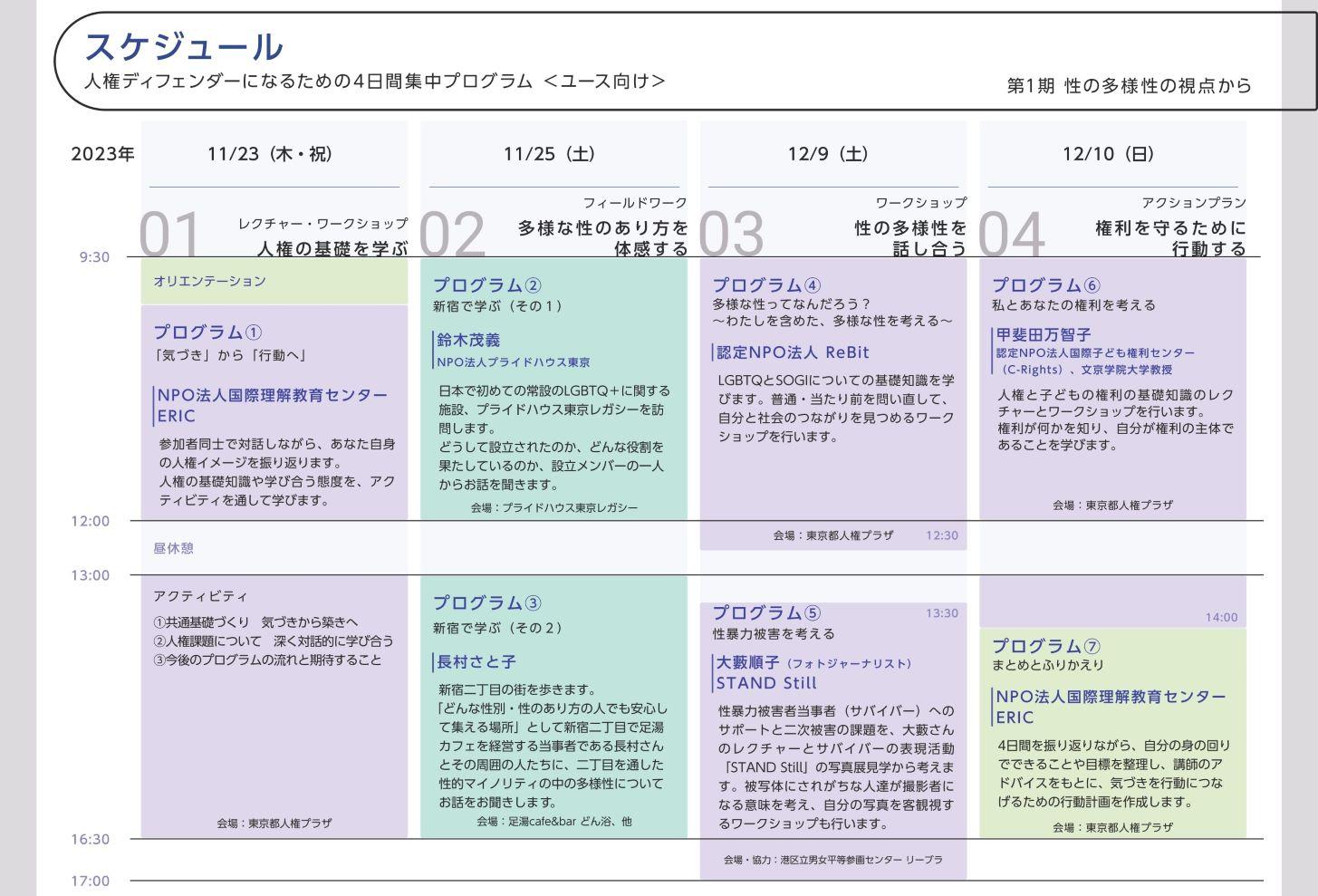Click 多様な性ってなんだろう？ subtitle
Viewport: 1318px width, 896px height.
[x=791, y=303]
